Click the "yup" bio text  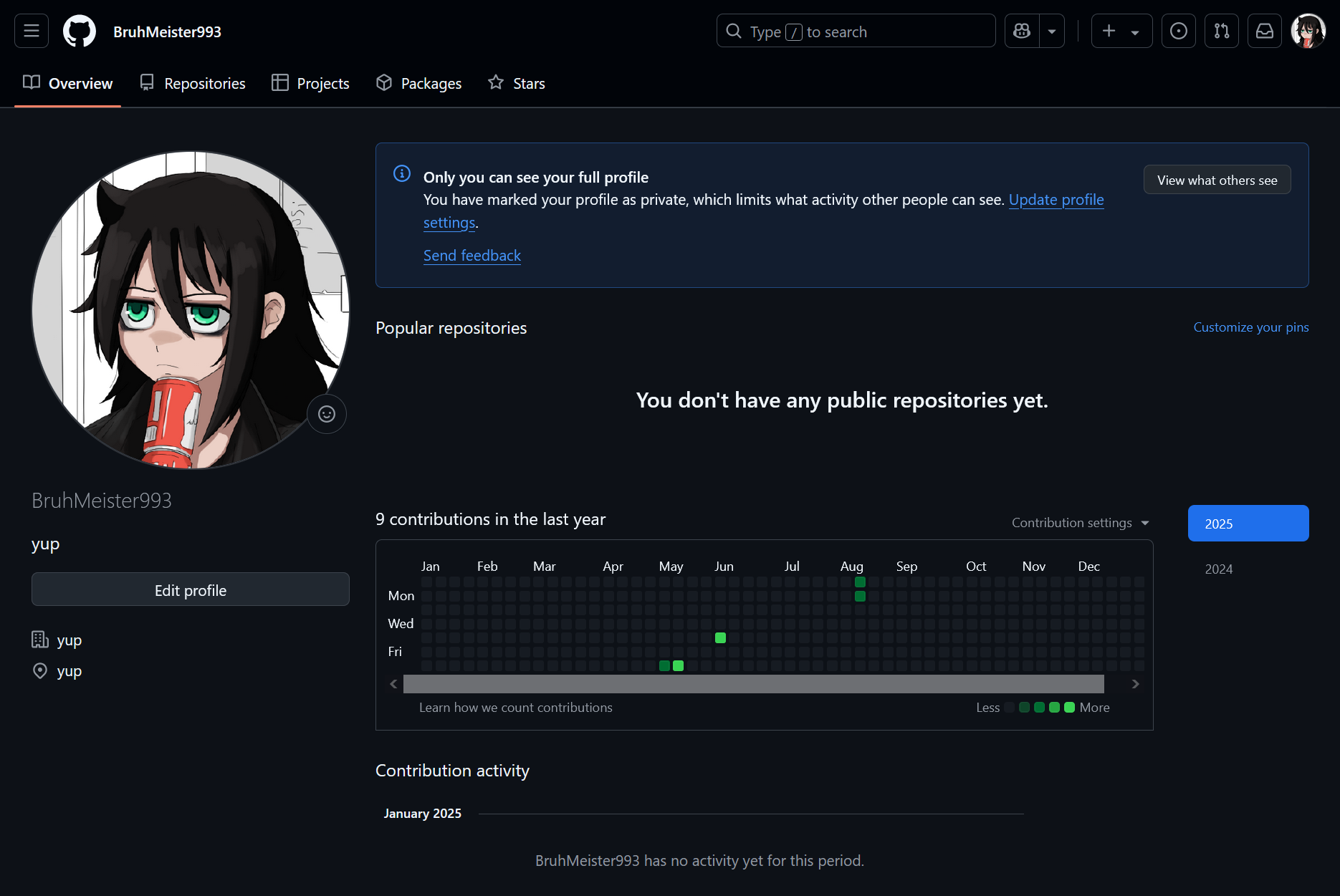(45, 544)
